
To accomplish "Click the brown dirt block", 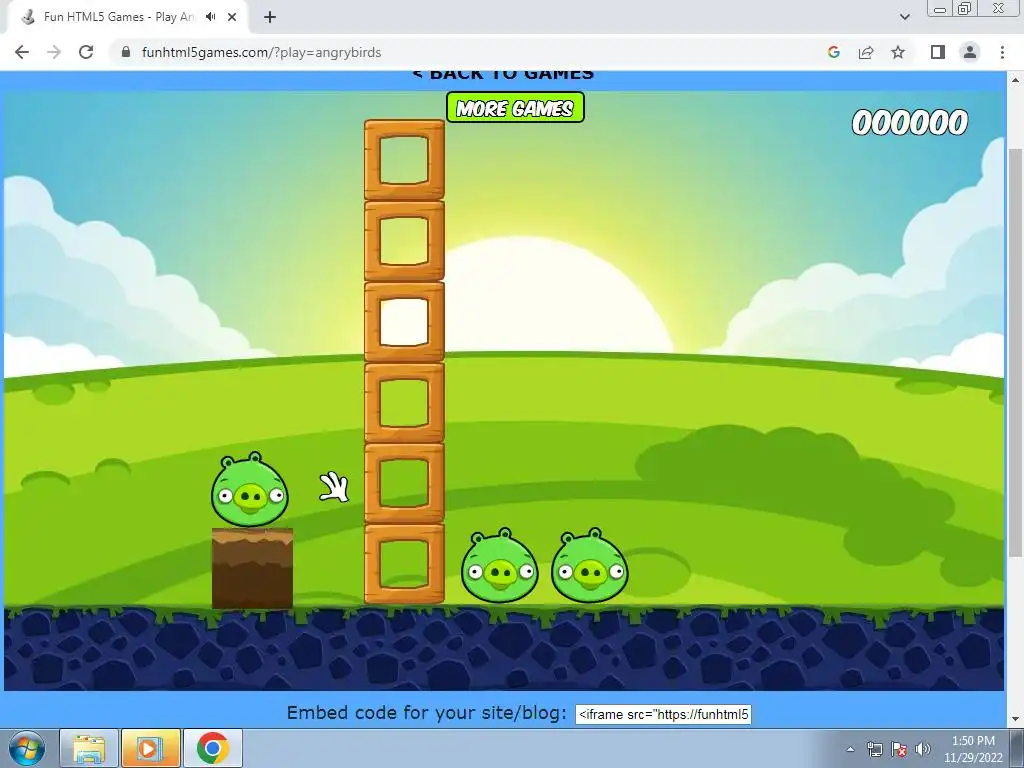I will coord(252,569).
